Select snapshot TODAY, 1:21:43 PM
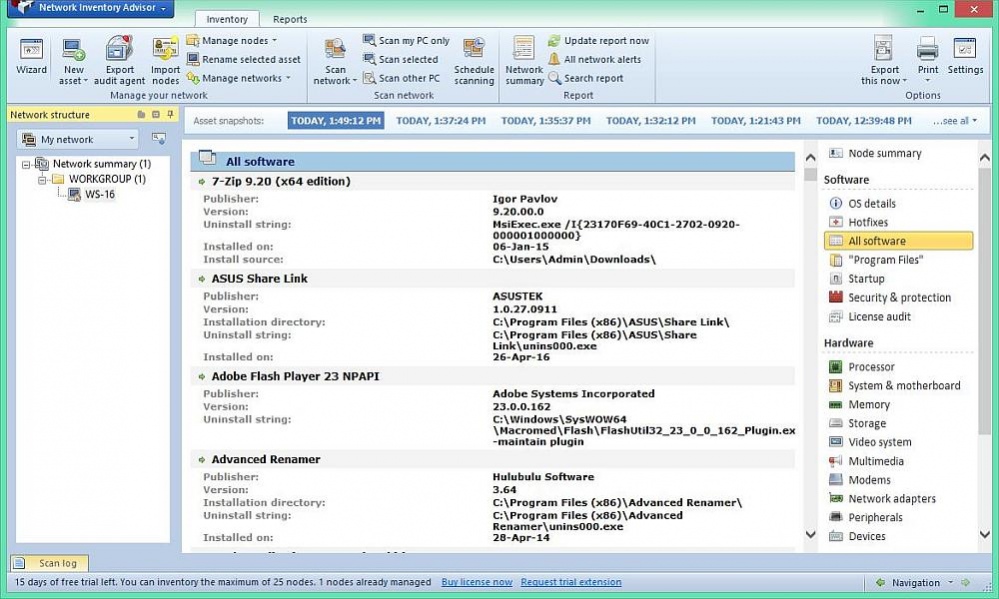This screenshot has height=599, width=999. [756, 120]
